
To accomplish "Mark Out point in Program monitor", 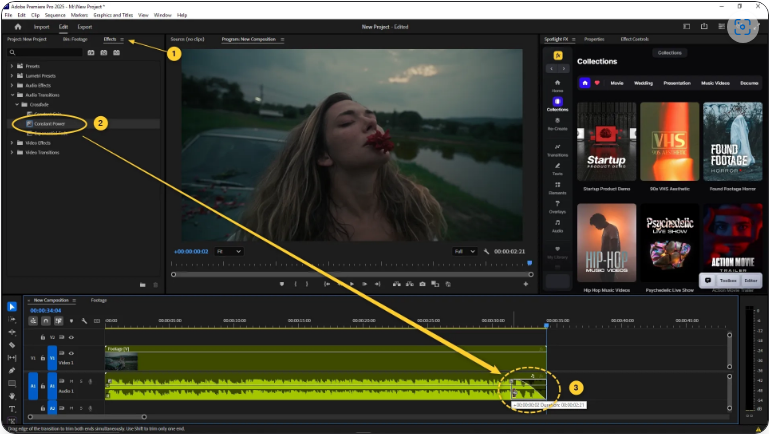I will (x=307, y=284).
